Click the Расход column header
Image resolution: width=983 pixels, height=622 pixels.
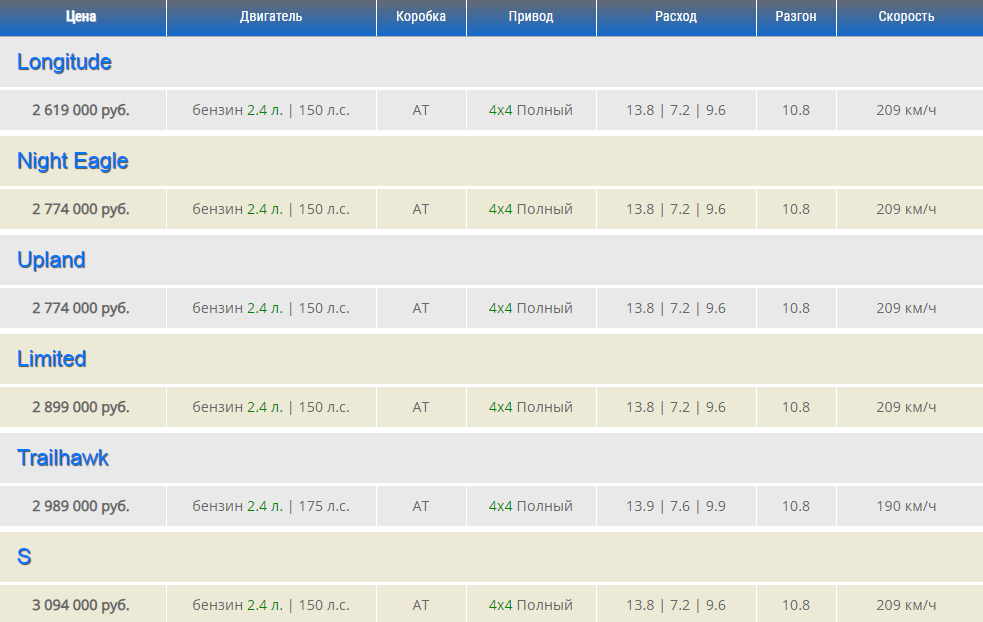point(676,17)
